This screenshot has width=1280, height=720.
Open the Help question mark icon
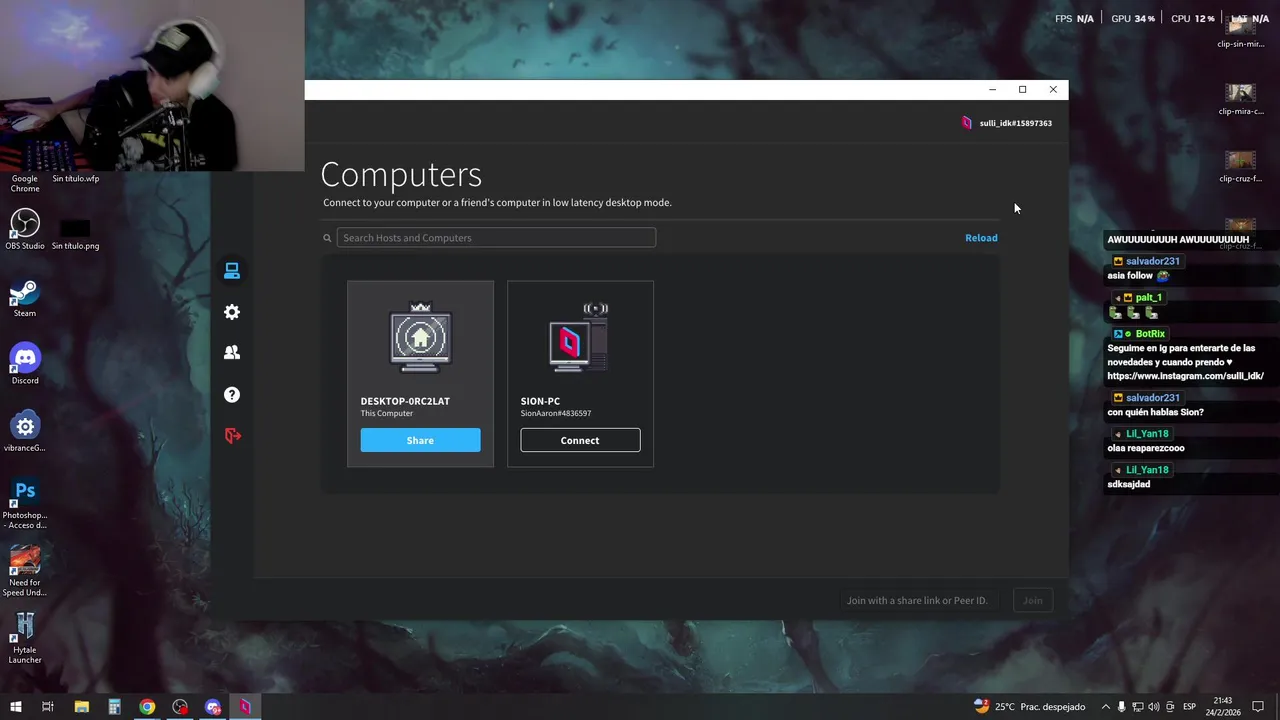(x=232, y=395)
